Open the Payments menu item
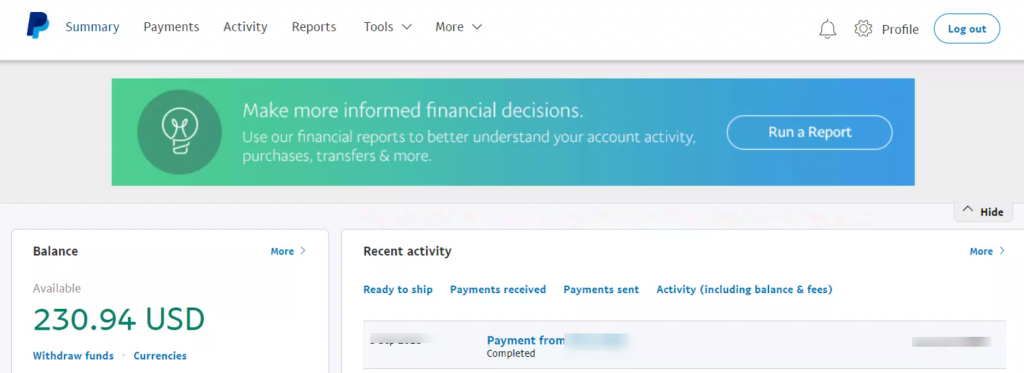Viewport: 1024px width, 373px height. point(171,27)
